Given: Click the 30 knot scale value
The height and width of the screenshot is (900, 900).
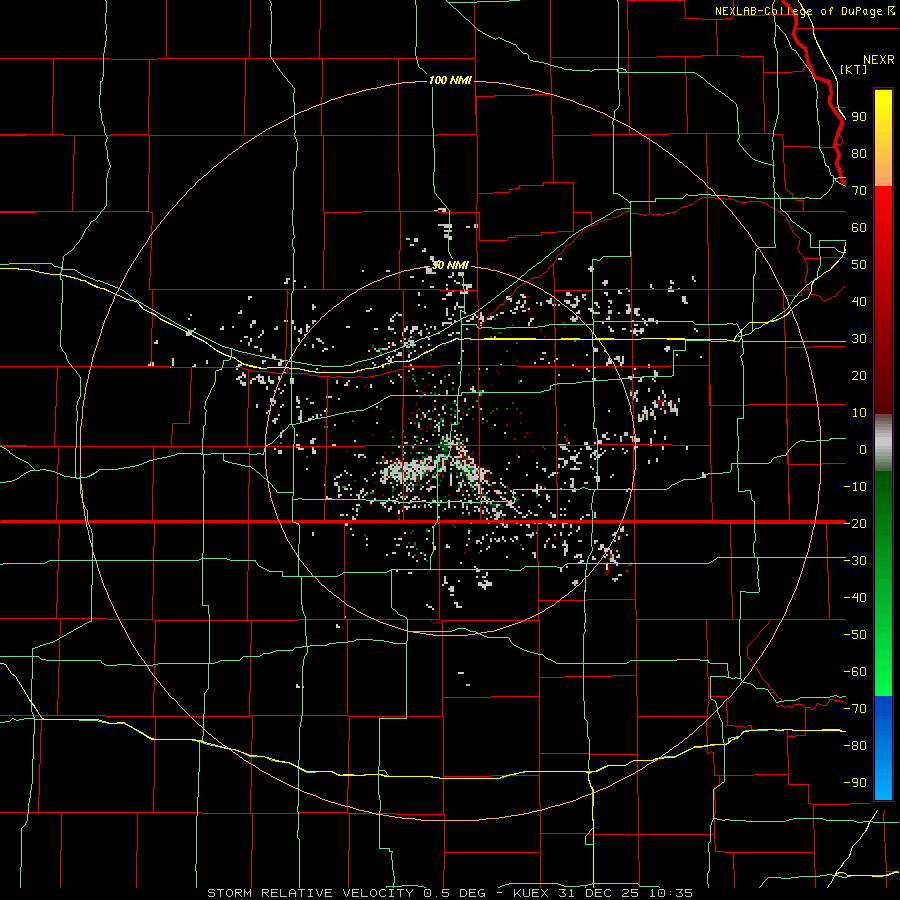Looking at the screenshot, I should click(859, 339).
